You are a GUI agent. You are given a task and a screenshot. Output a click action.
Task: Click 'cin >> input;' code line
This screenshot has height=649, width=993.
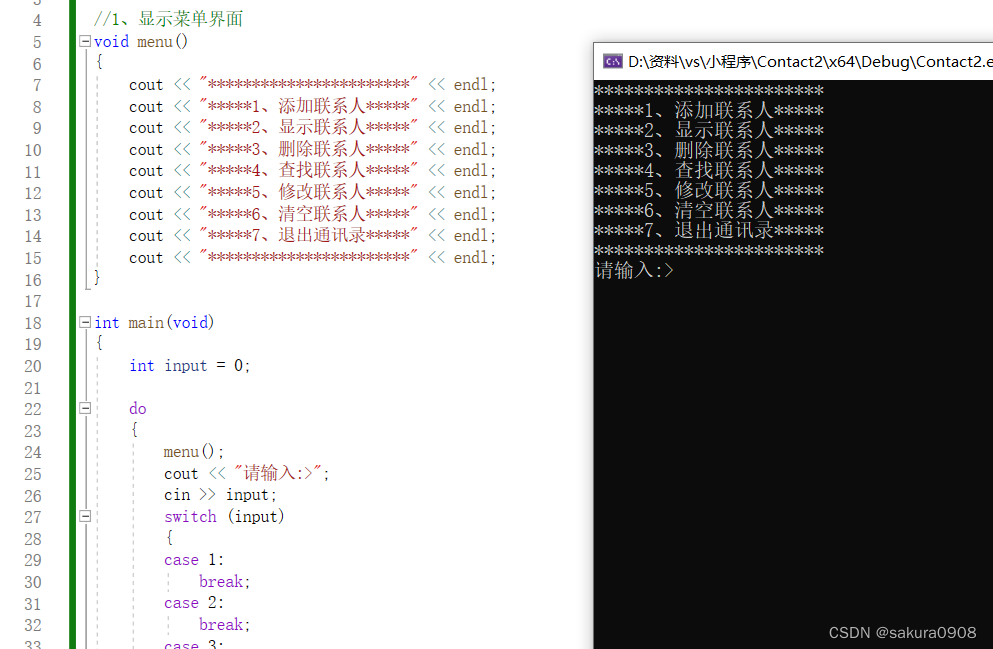click(x=220, y=495)
